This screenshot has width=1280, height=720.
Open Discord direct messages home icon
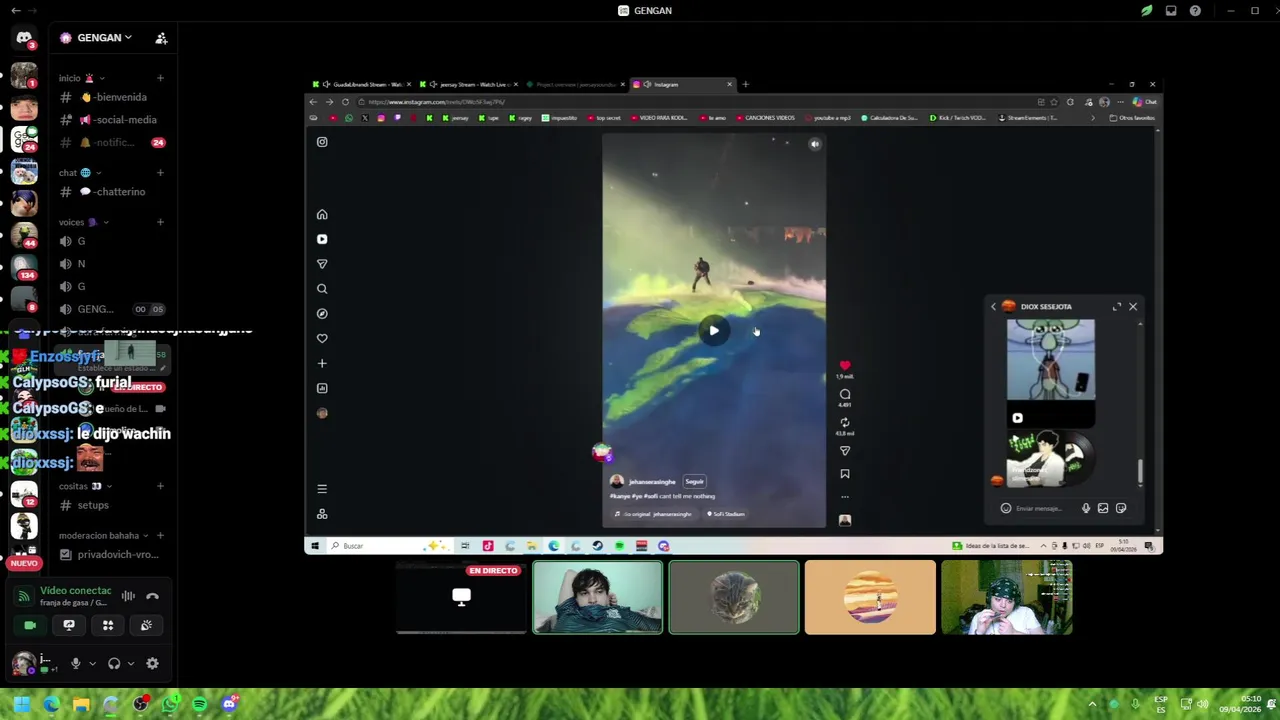click(x=24, y=38)
